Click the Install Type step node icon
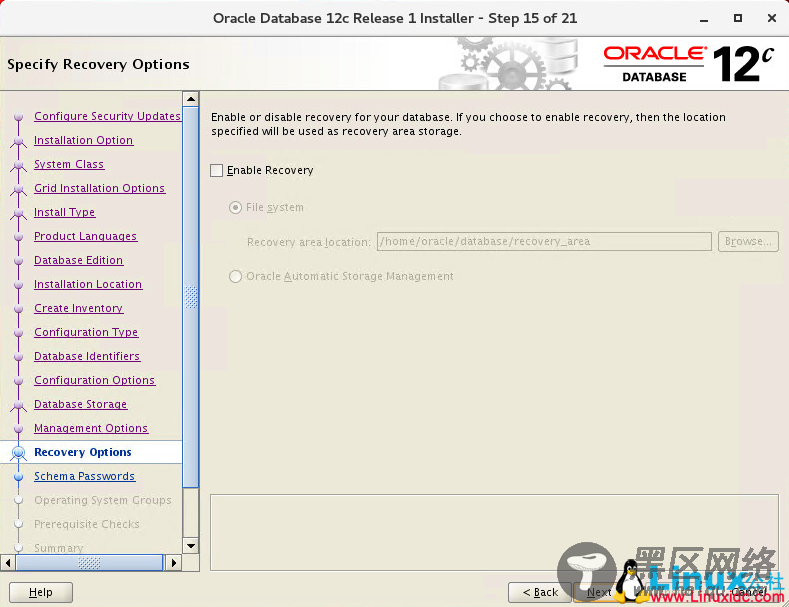 [19, 213]
